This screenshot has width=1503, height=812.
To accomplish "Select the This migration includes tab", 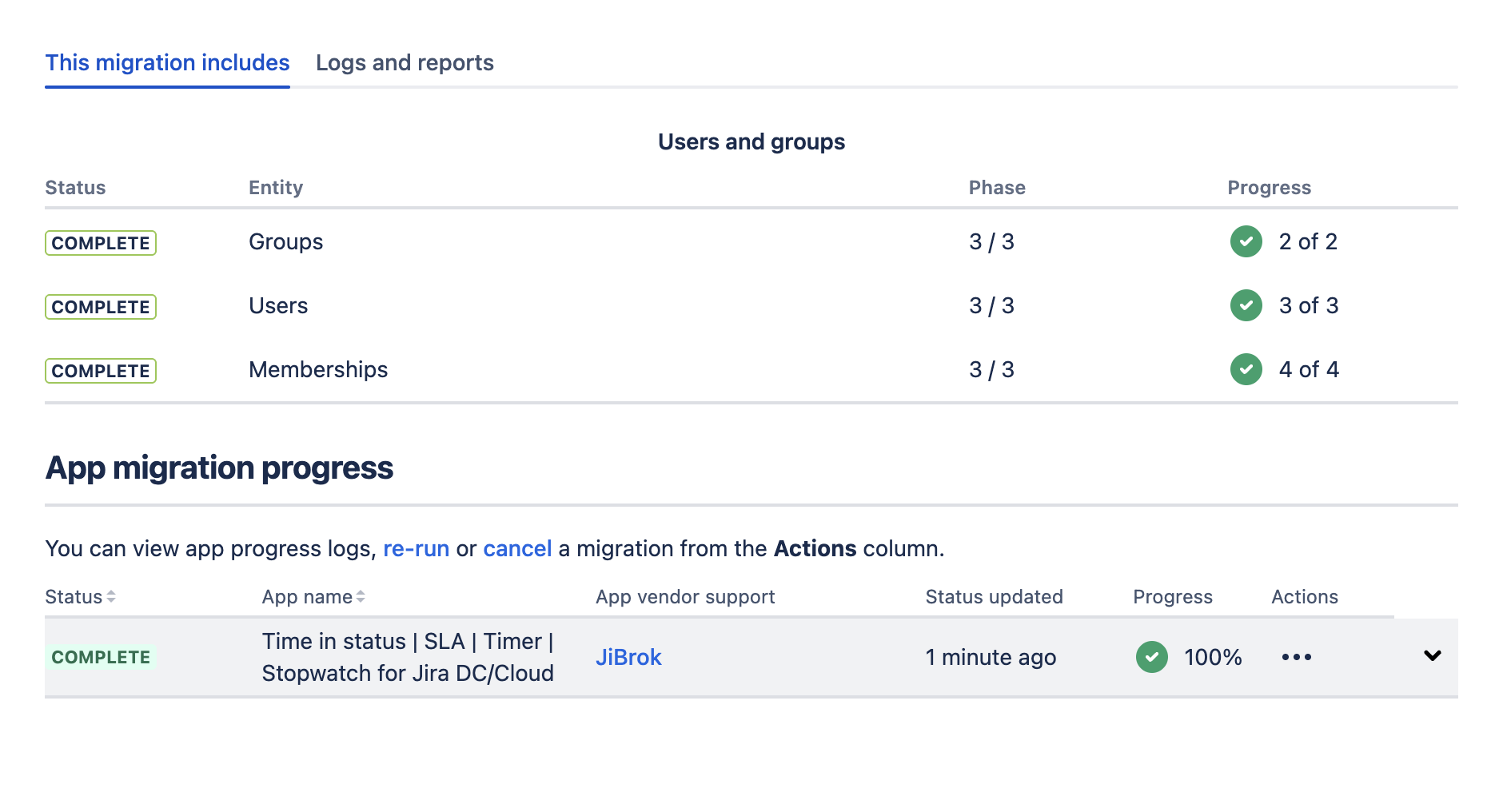I will (167, 62).
